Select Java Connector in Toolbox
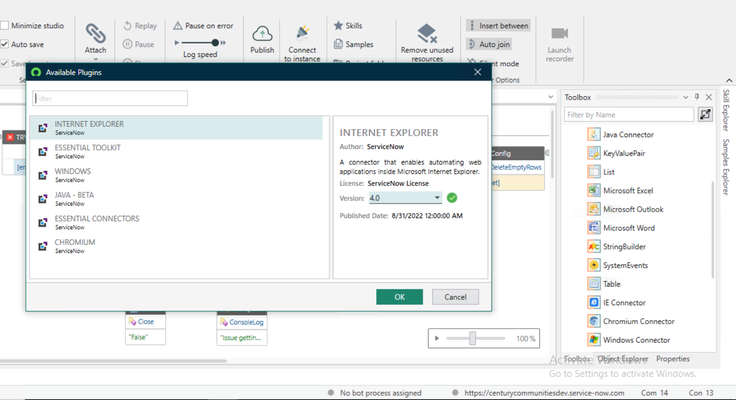736x400 pixels. pos(621,135)
